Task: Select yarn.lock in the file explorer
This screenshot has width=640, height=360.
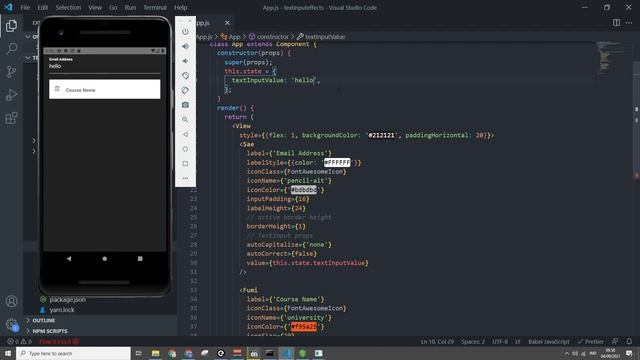Action: 62,310
